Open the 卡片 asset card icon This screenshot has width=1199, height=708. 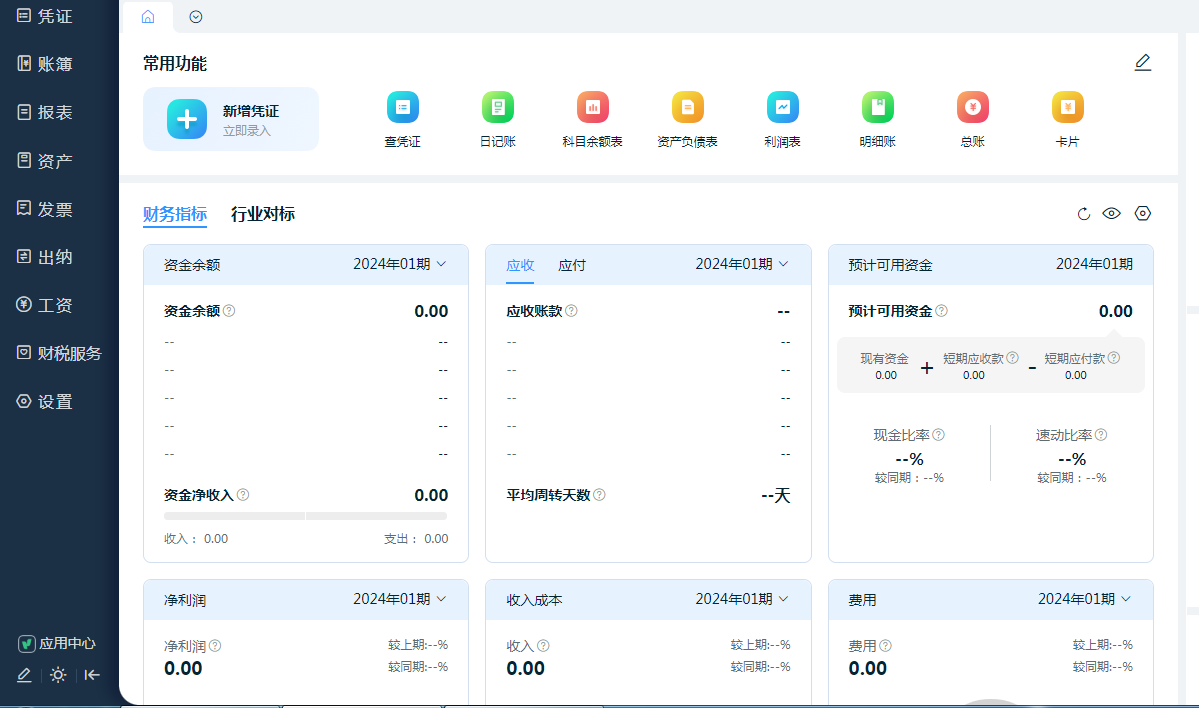tap(1067, 107)
